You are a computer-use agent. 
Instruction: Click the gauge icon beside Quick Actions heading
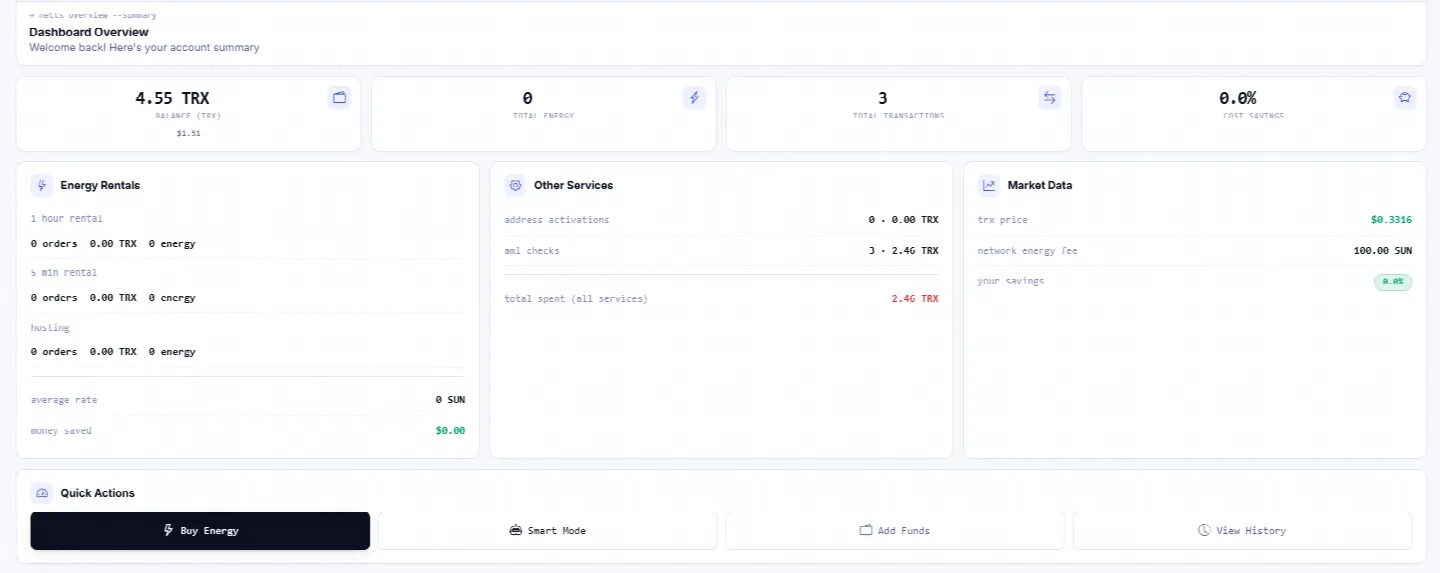pos(42,493)
